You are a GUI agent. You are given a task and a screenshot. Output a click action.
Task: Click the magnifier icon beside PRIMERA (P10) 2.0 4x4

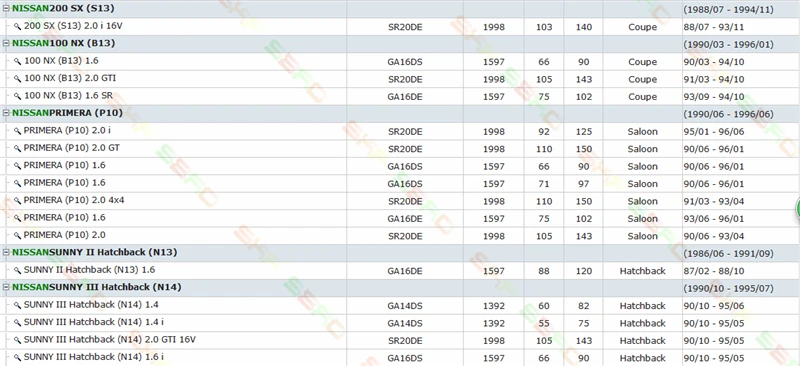(x=17, y=201)
